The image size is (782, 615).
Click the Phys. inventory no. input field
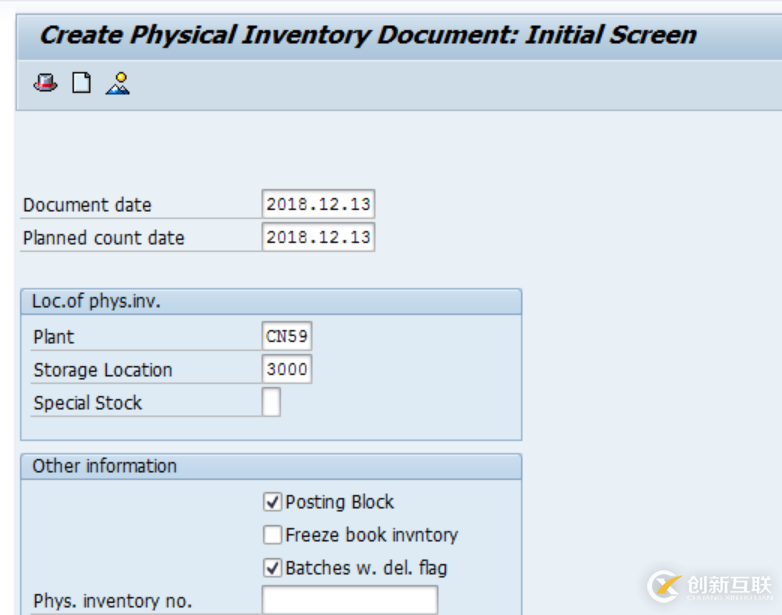click(350, 600)
